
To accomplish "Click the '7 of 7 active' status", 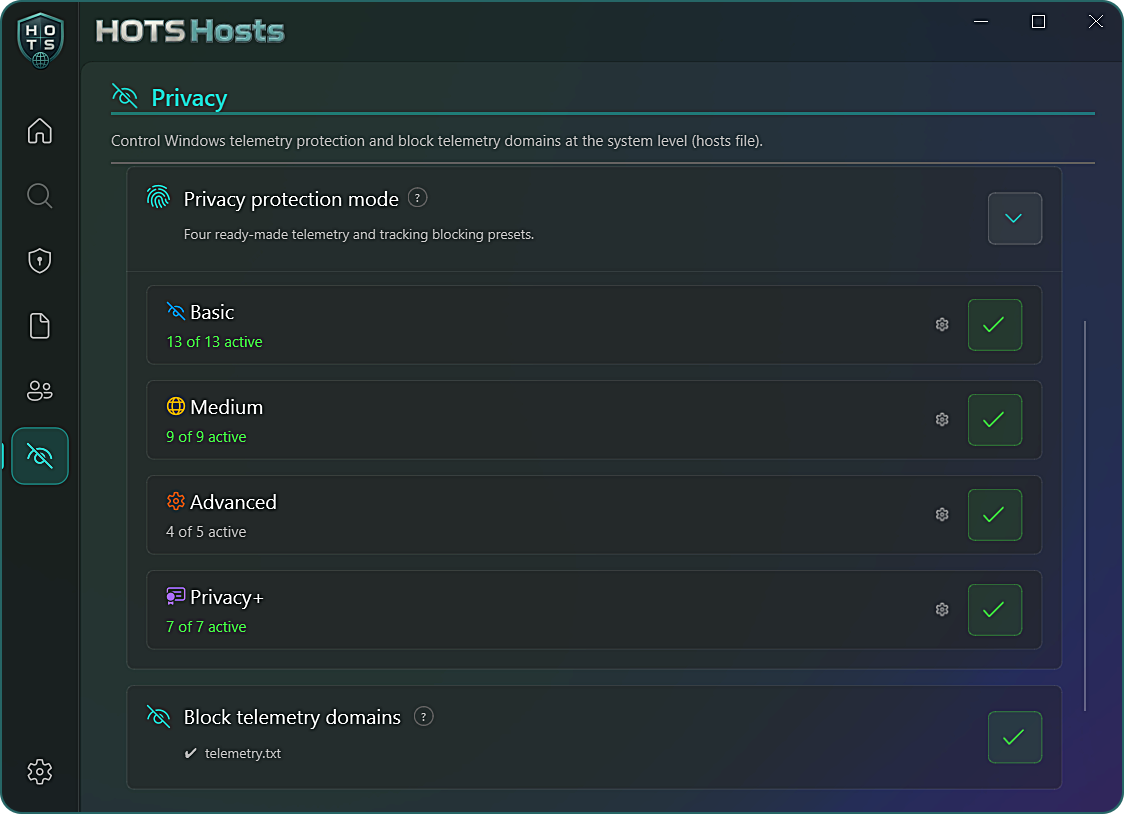I will pos(206,627).
